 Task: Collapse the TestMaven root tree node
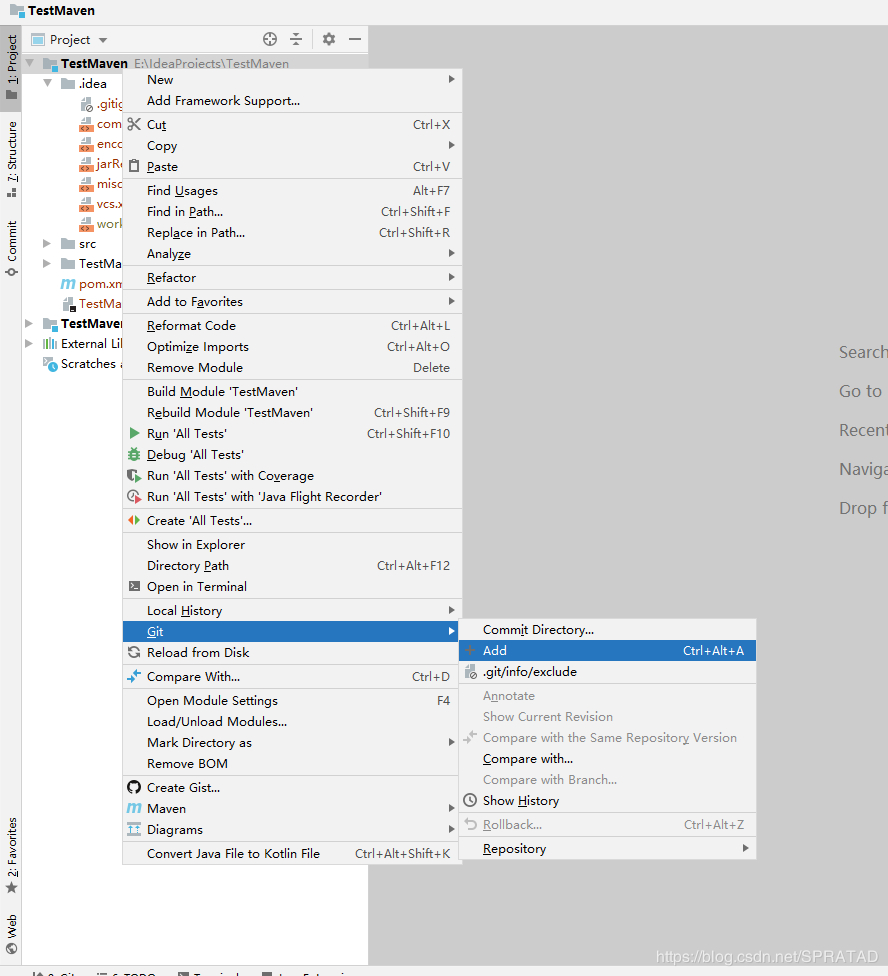tap(29, 63)
